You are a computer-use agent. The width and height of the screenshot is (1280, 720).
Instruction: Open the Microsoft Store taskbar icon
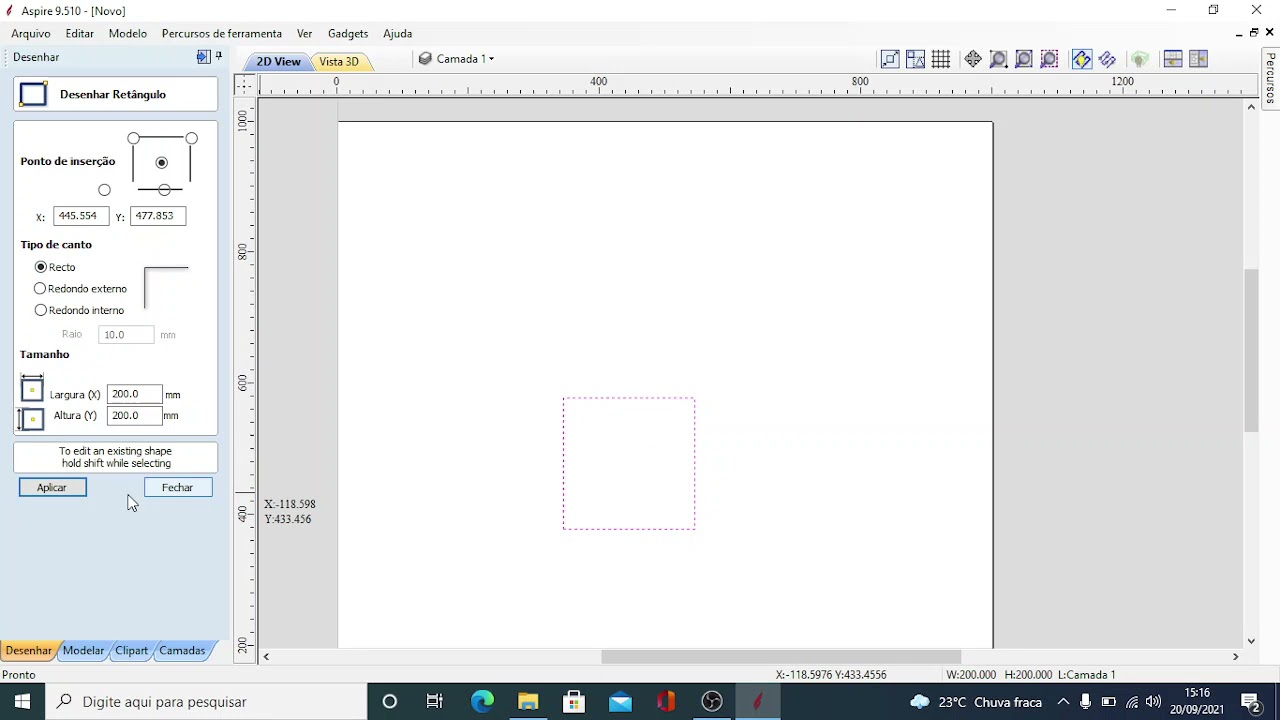coord(574,701)
